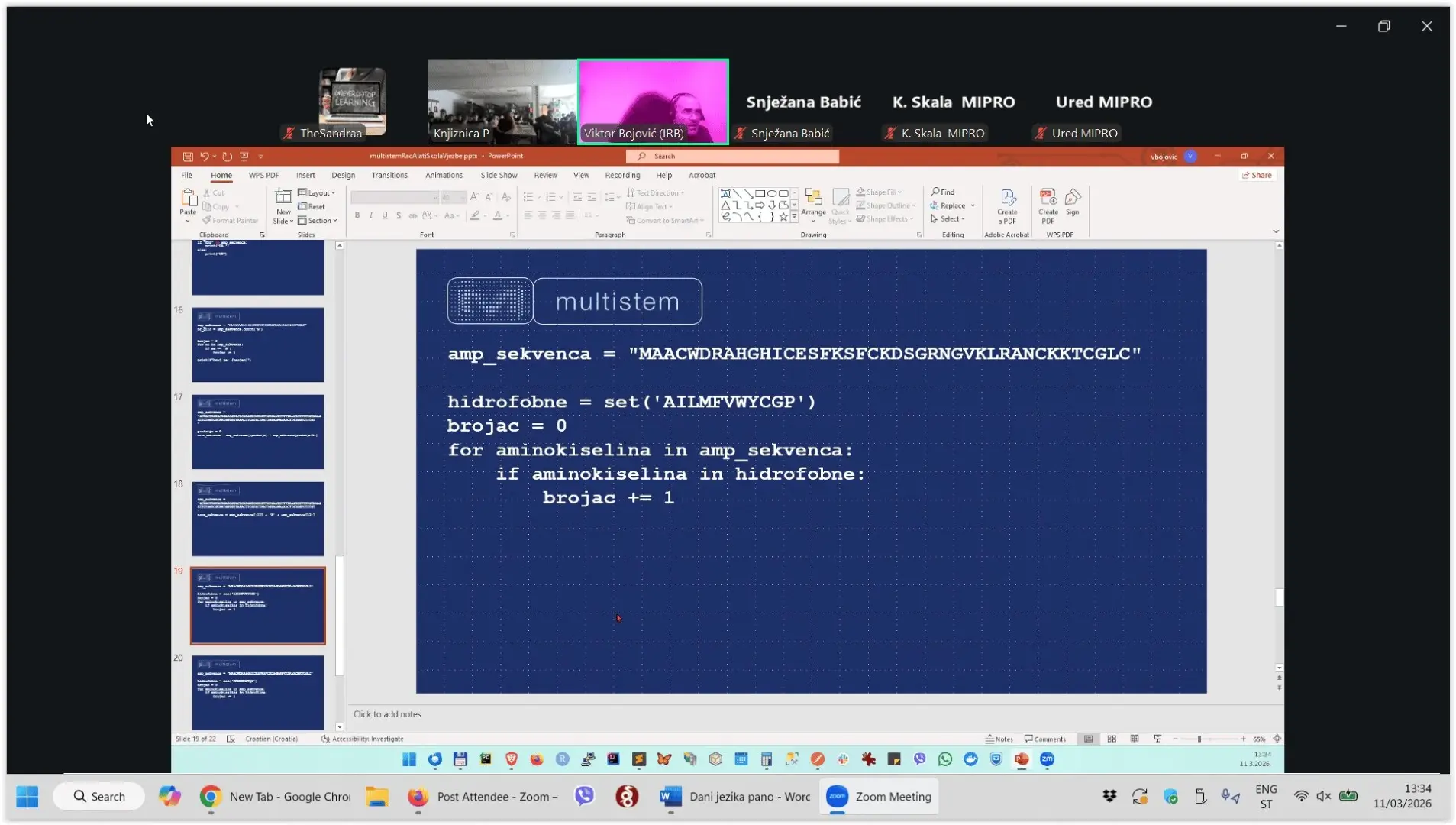This screenshot has width=1456, height=825.
Task: Expand the Layout dropdown
Action: [x=317, y=193]
